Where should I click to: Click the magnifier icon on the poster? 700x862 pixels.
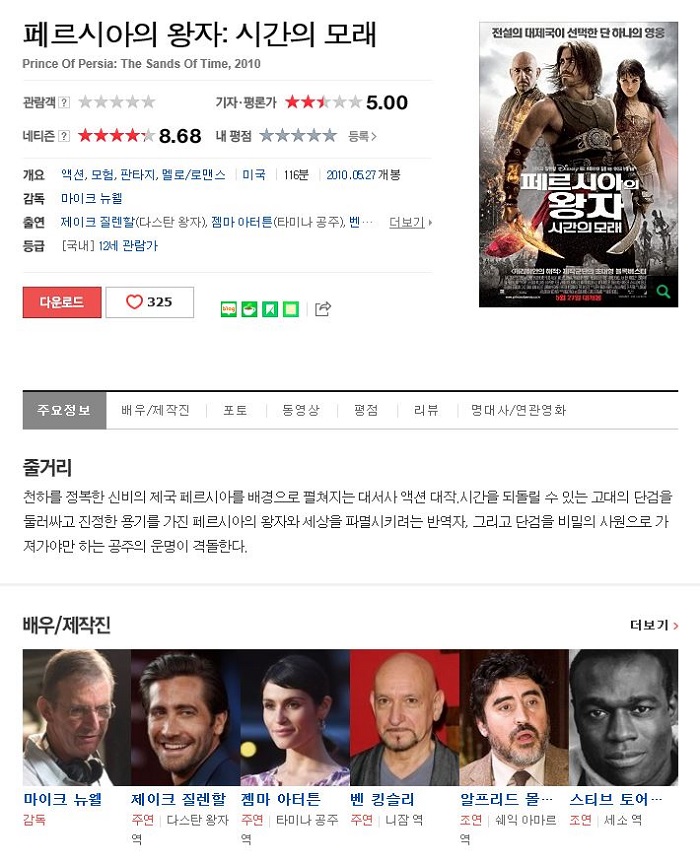click(x=663, y=291)
